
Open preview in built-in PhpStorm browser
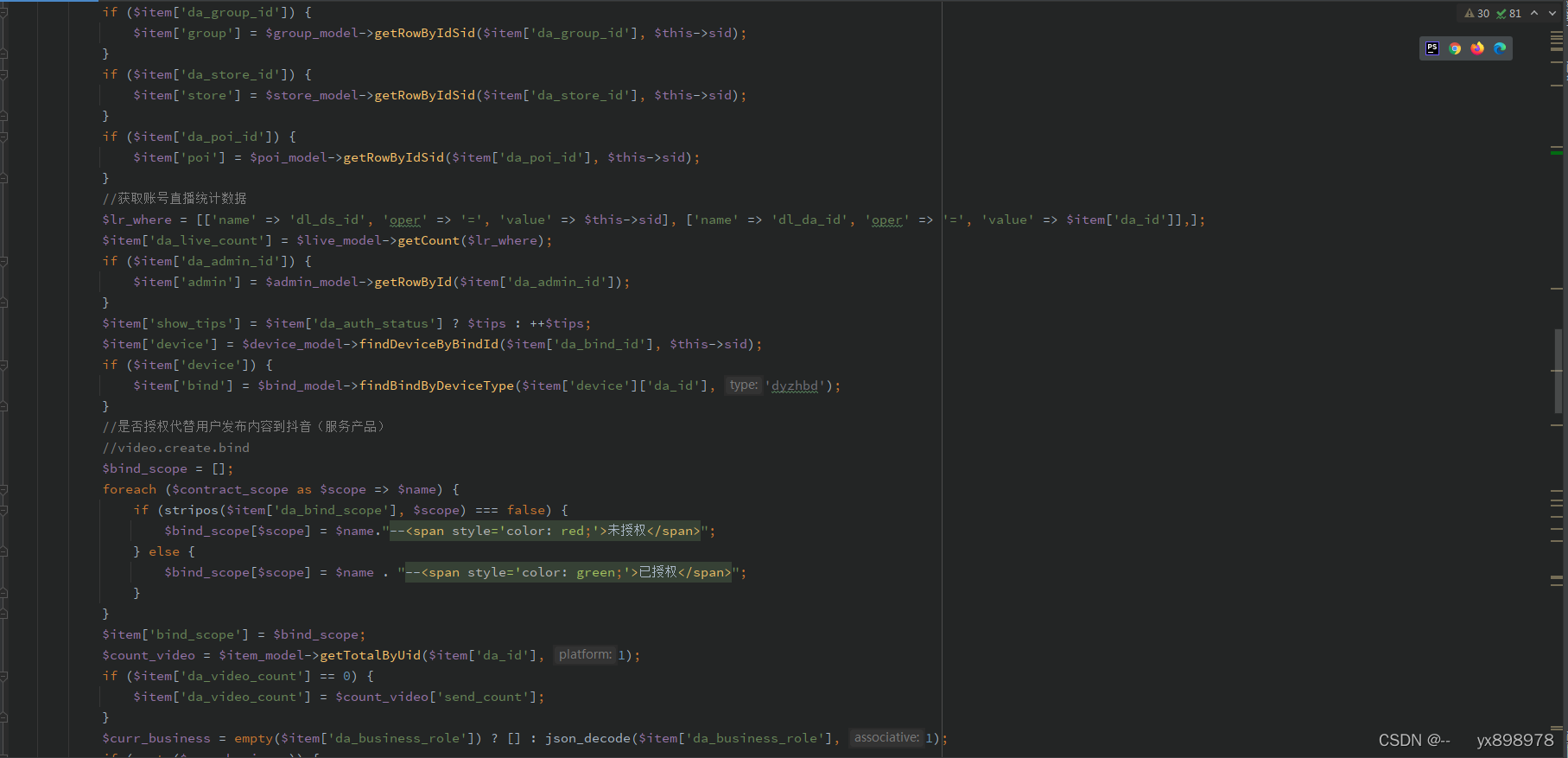click(x=1432, y=48)
